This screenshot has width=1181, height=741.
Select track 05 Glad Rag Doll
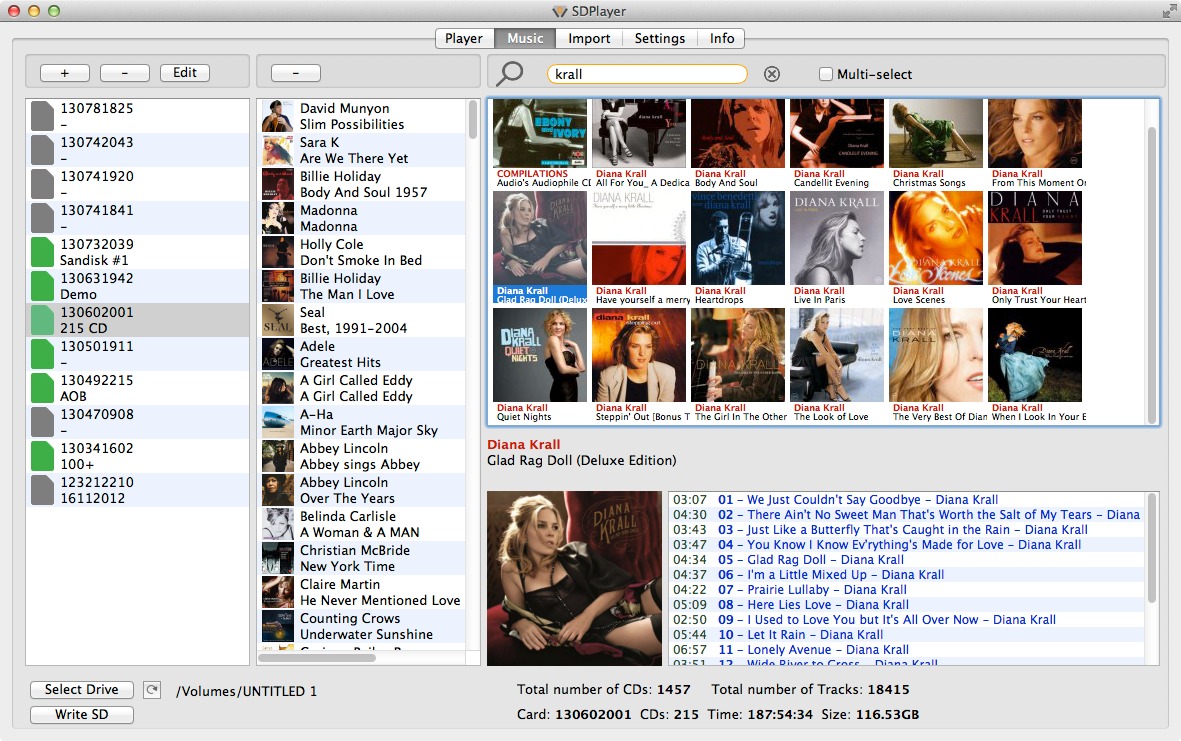(x=907, y=560)
